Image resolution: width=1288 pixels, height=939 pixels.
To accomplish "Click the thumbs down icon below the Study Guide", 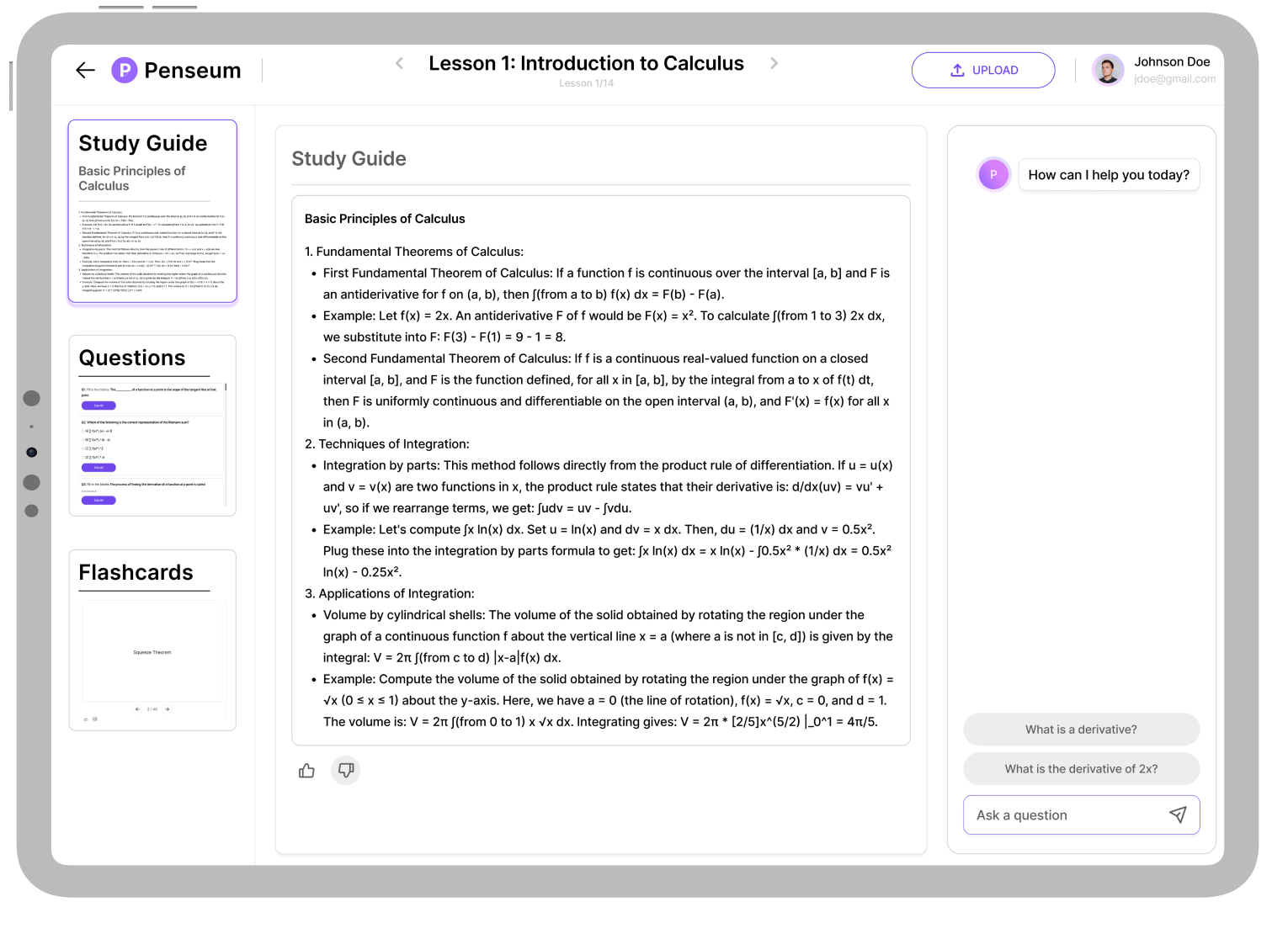I will (x=345, y=770).
